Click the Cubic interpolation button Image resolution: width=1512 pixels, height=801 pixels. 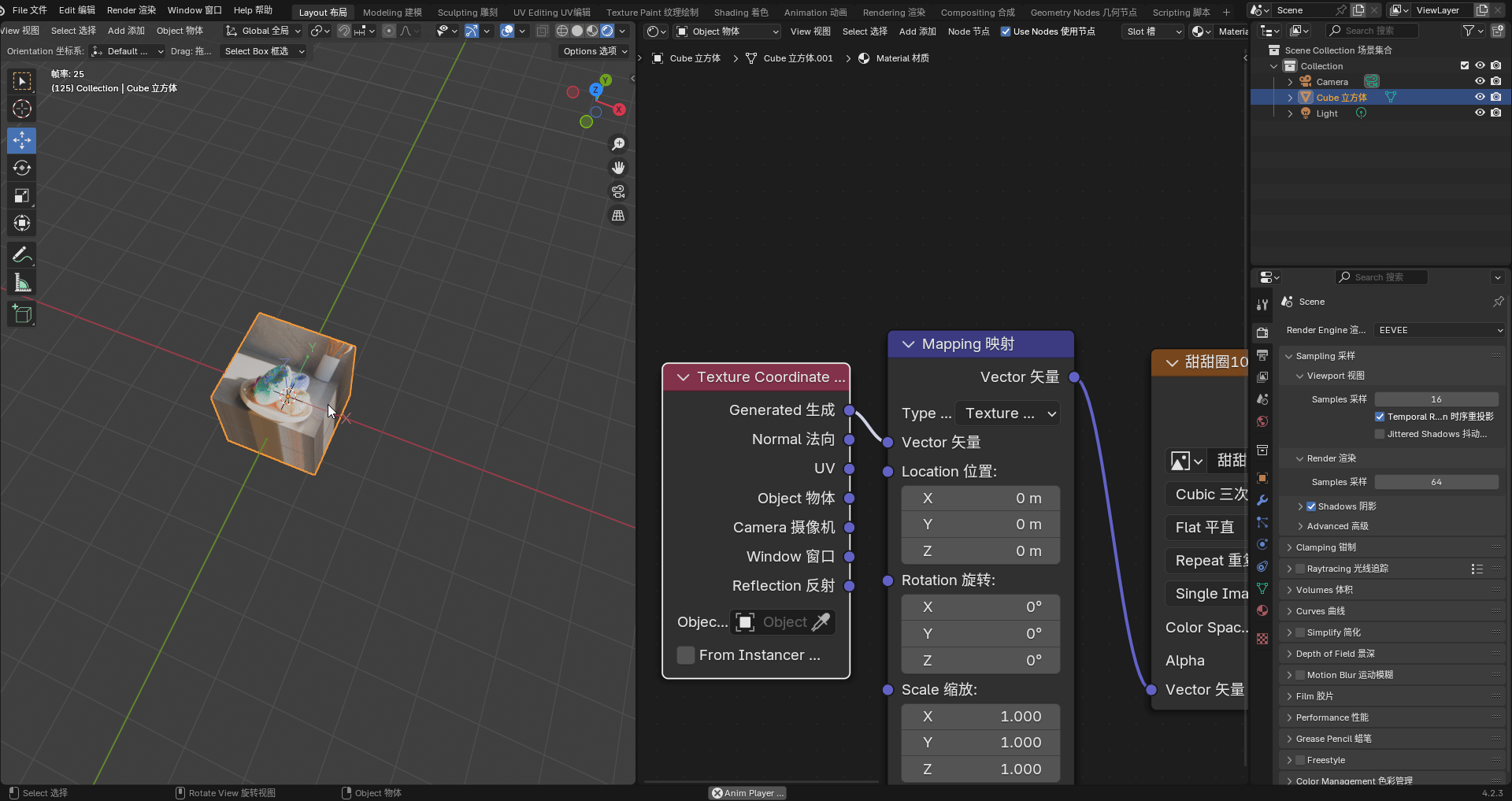[x=1207, y=495]
